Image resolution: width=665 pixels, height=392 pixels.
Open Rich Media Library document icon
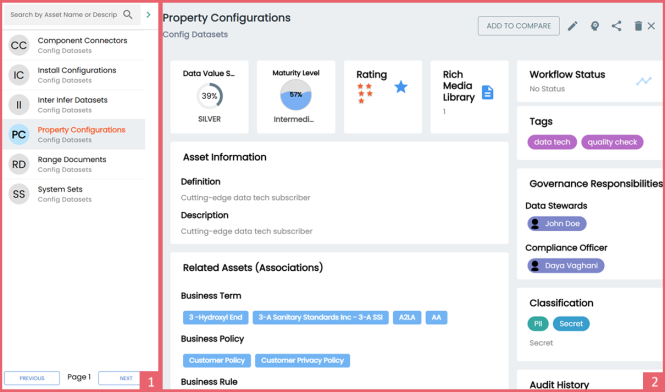tap(488, 92)
